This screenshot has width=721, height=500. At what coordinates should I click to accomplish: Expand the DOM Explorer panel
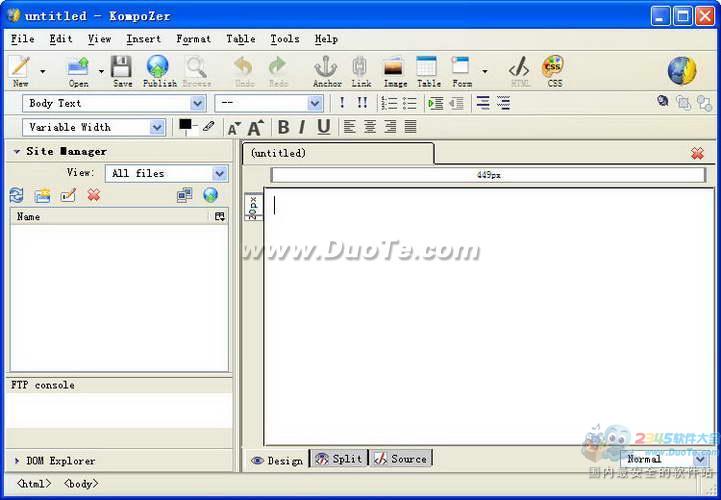(17, 460)
